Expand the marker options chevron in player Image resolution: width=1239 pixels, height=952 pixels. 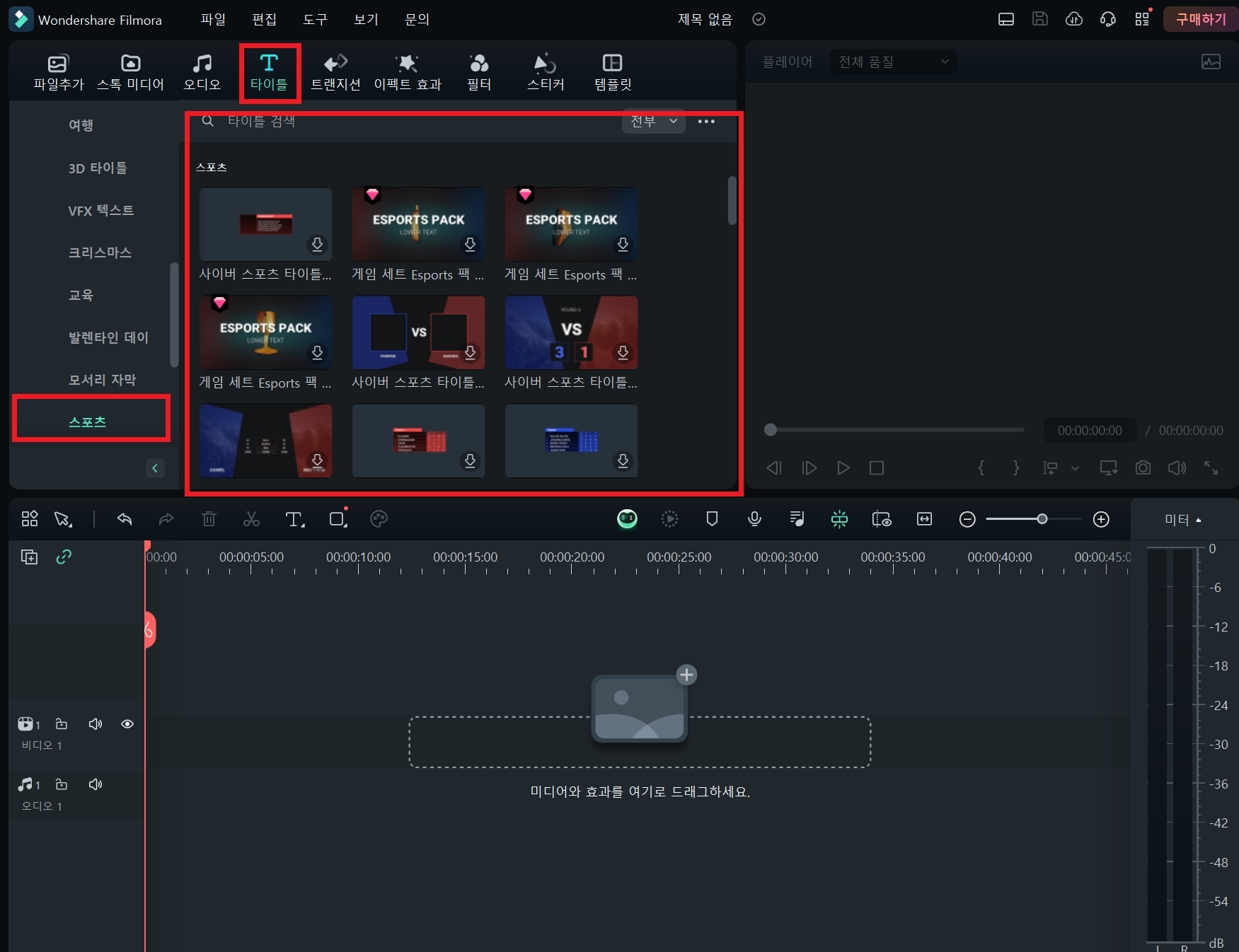click(1075, 468)
